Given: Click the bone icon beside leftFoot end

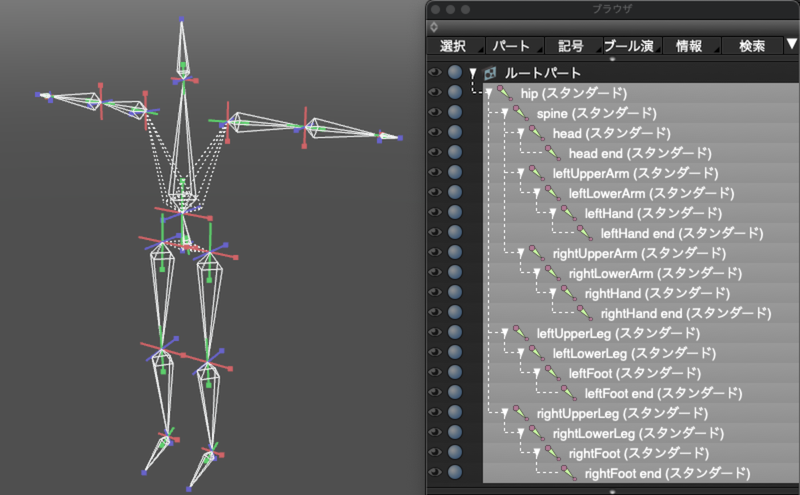Looking at the screenshot, I should point(569,393).
